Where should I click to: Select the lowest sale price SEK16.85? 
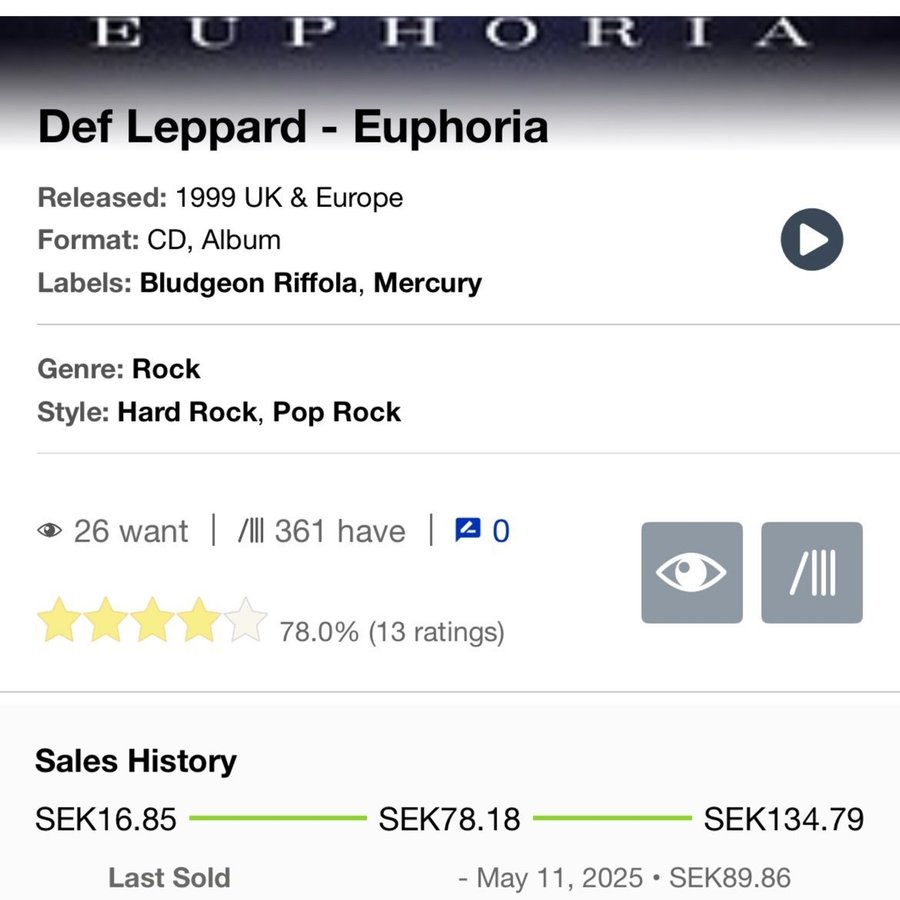pyautogui.click(x=106, y=819)
